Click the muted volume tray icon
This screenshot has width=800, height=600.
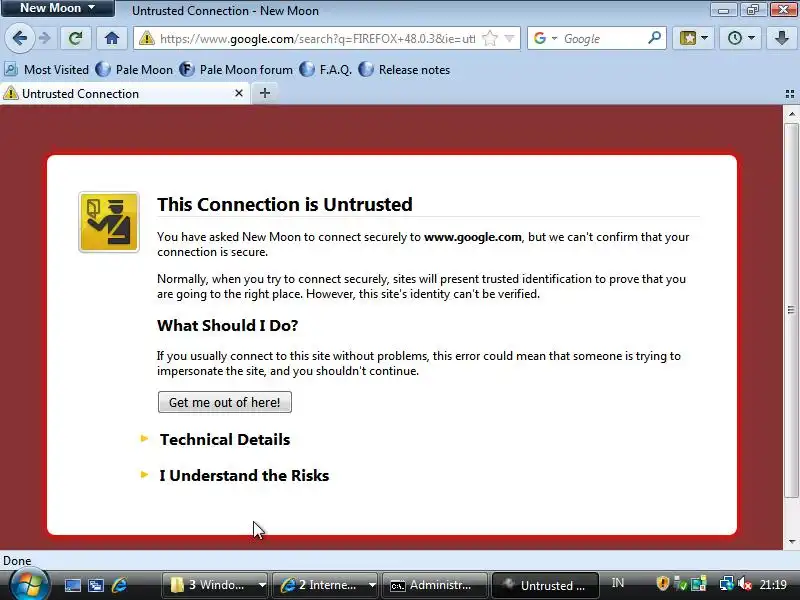pos(745,583)
